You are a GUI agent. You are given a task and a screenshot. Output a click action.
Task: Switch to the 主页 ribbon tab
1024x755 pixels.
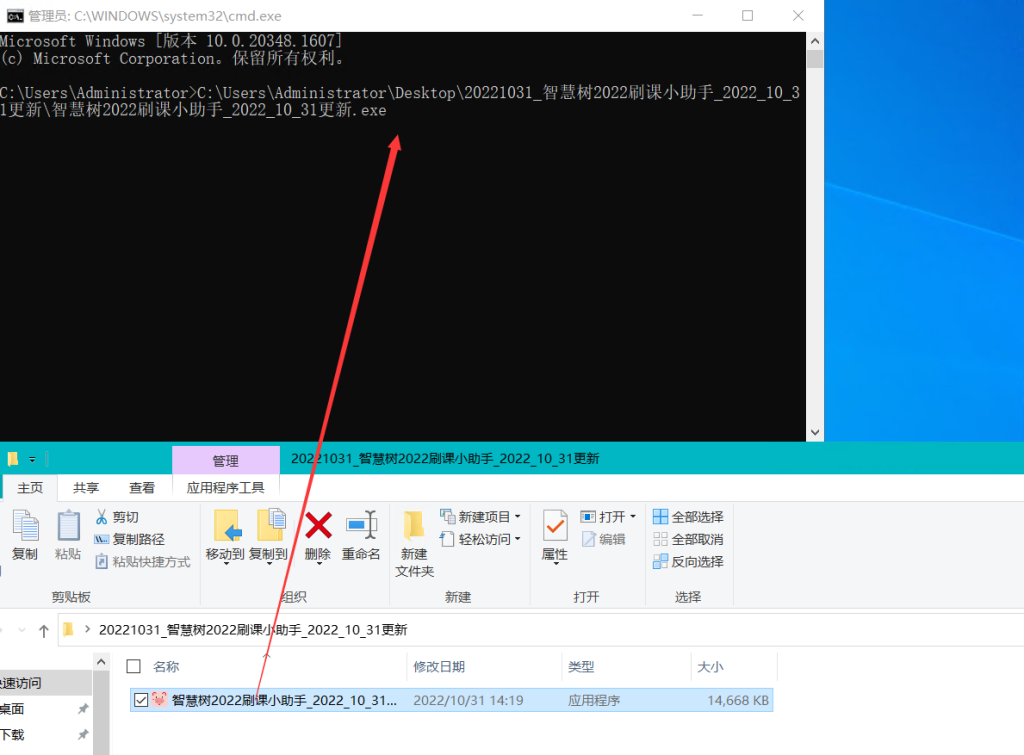click(x=30, y=488)
